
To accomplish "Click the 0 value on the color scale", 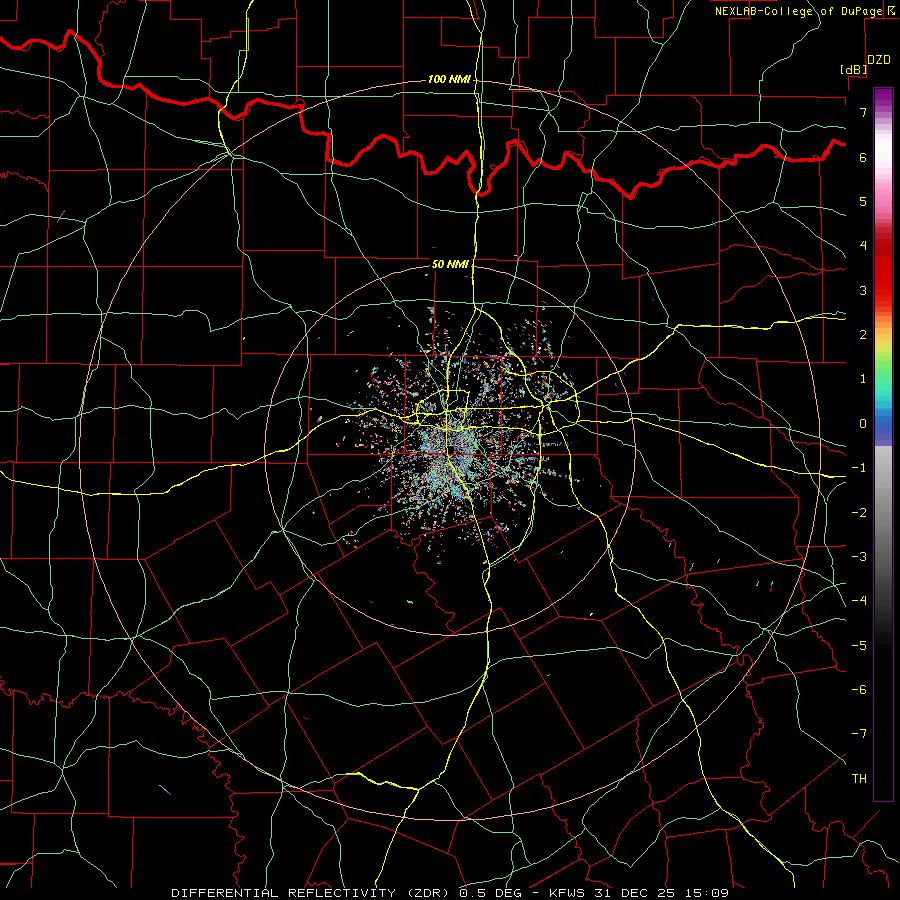I will click(863, 424).
